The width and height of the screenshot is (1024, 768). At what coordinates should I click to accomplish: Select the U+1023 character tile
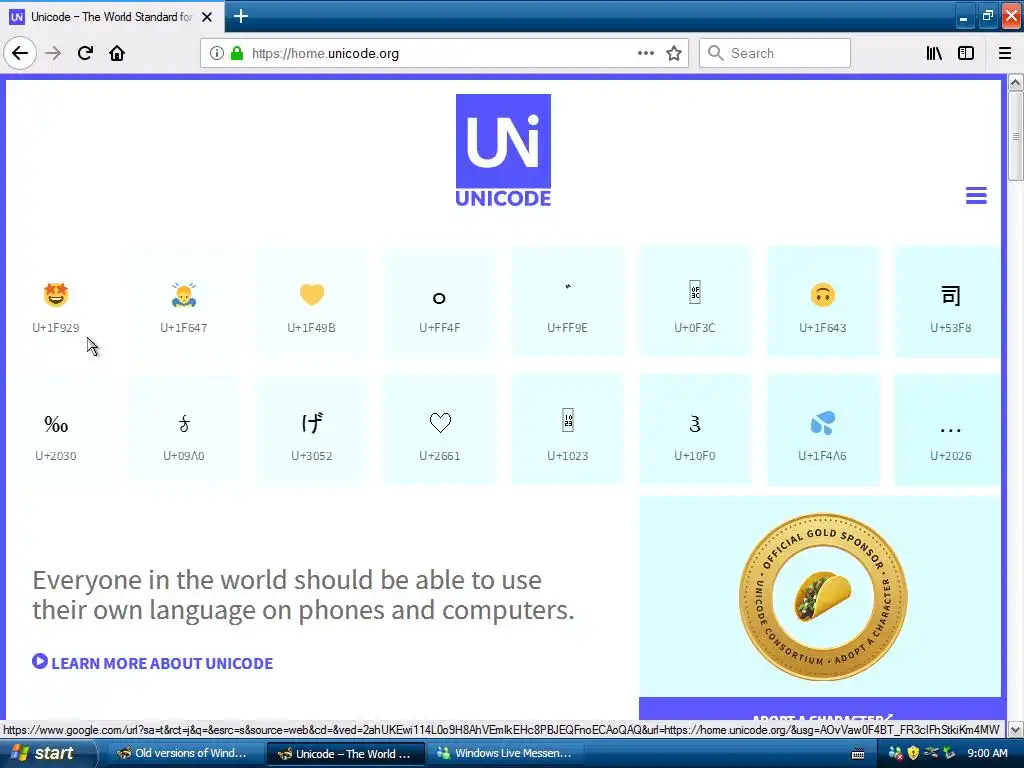pyautogui.click(x=568, y=430)
